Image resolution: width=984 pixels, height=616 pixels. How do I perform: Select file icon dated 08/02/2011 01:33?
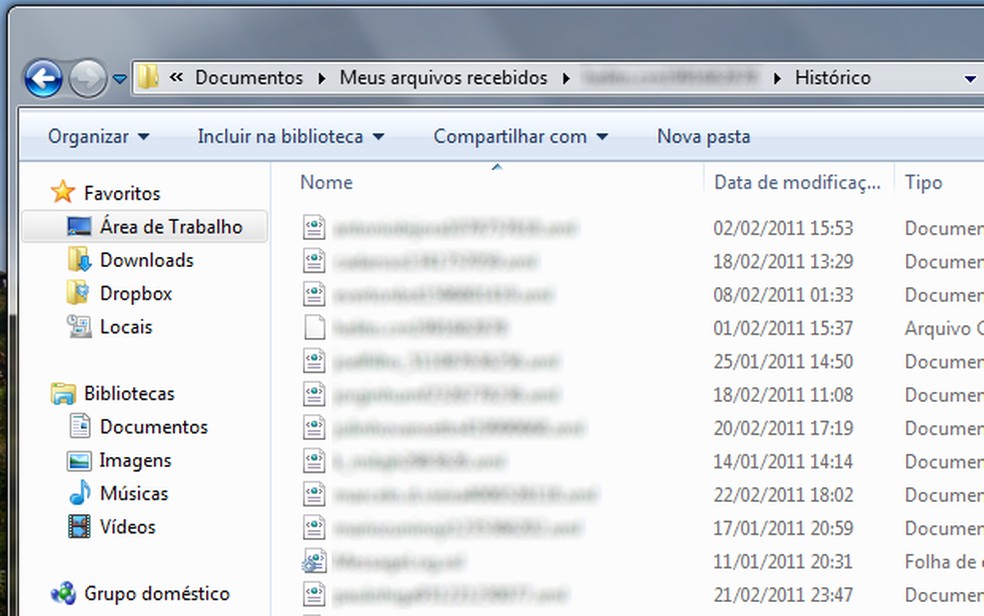[314, 294]
